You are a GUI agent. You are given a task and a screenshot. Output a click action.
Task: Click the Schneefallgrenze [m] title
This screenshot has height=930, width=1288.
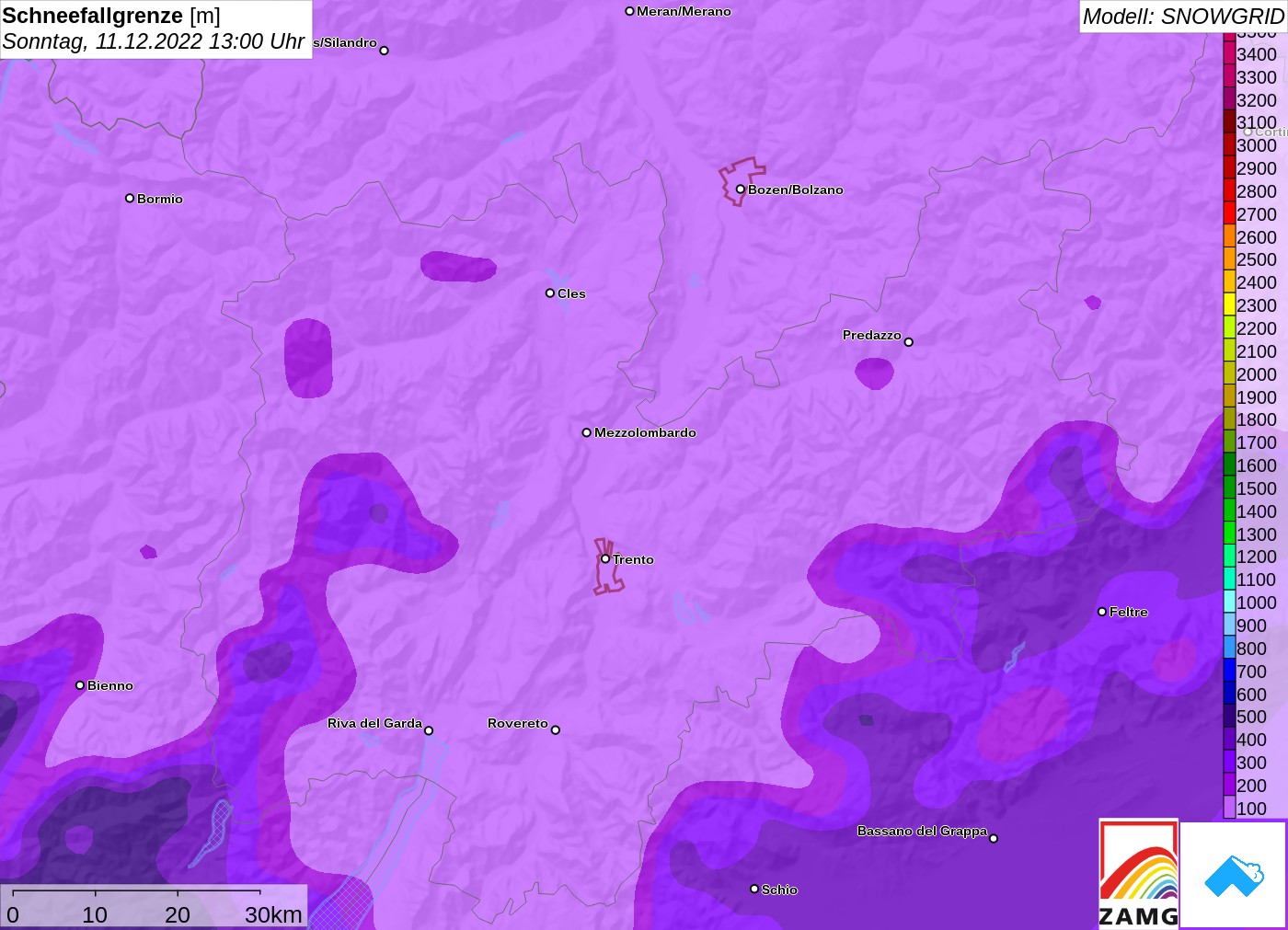point(111,16)
